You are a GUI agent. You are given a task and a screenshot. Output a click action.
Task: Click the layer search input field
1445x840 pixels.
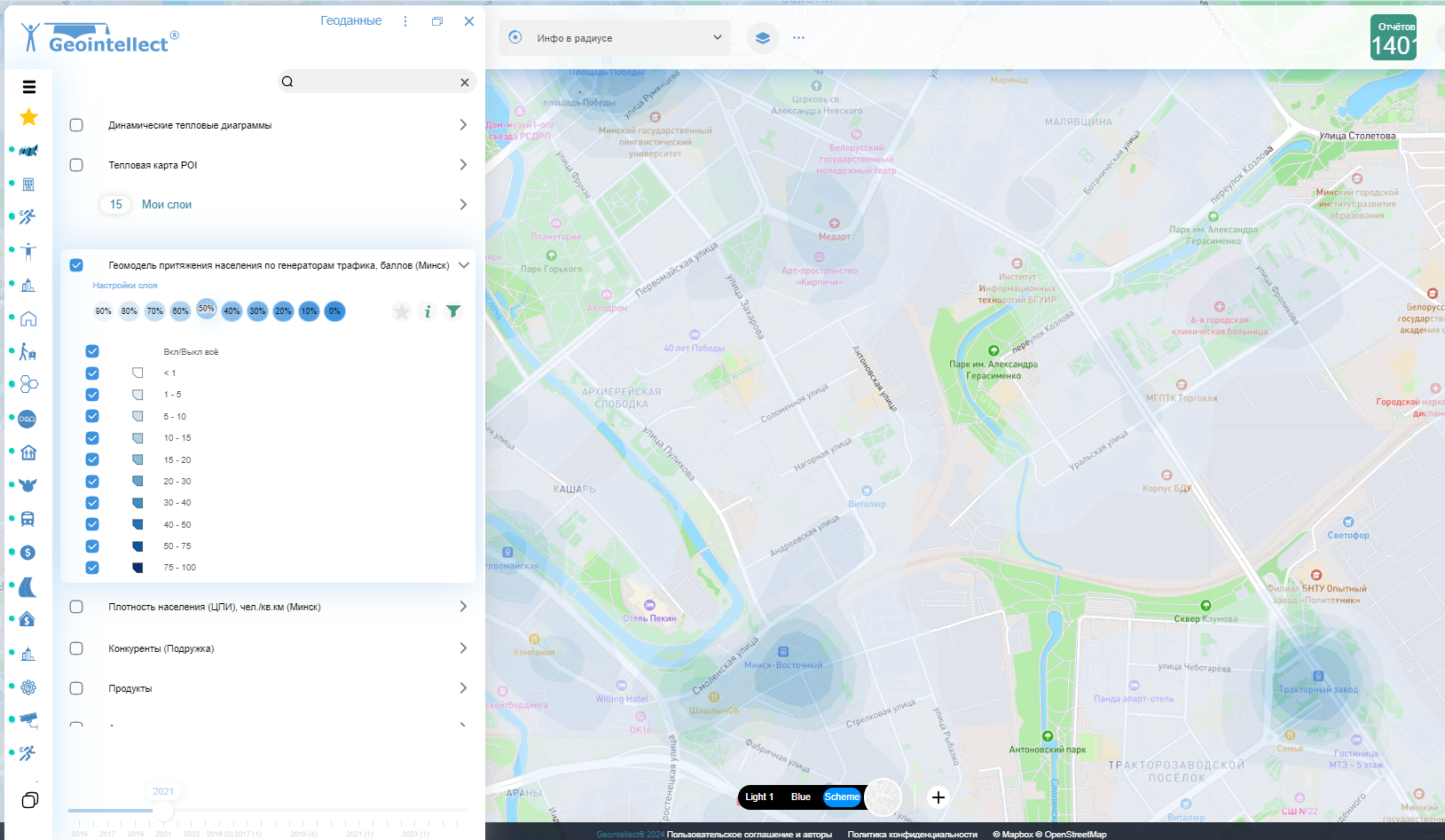[374, 82]
